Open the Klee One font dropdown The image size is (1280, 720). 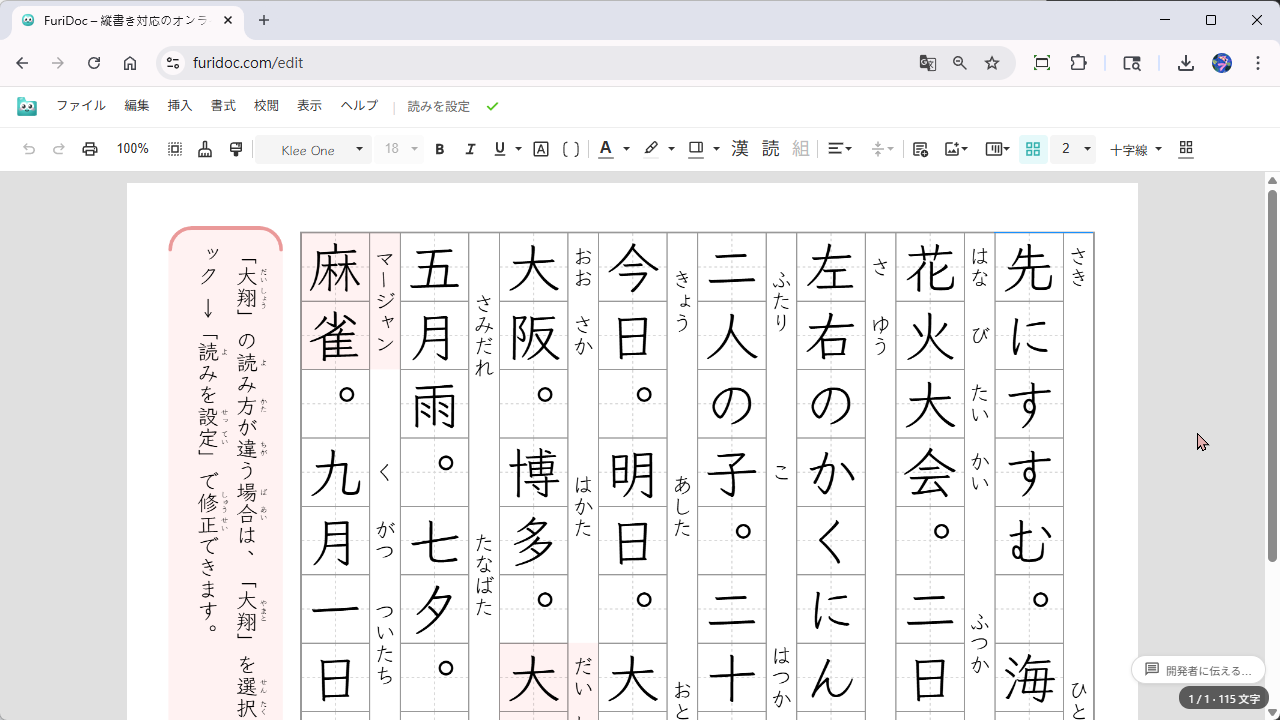(x=312, y=149)
